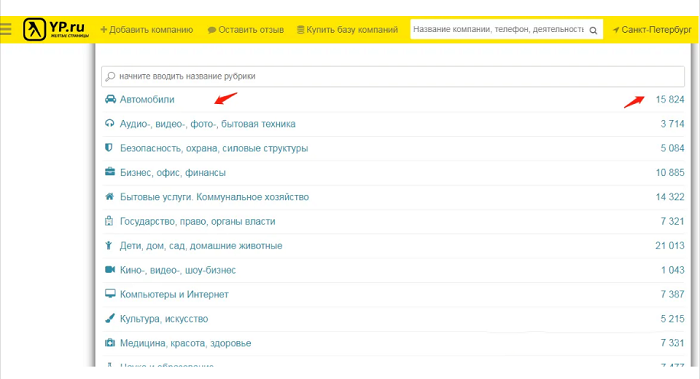700x379 pixels.
Task: Change city via Санкт-Петербург selector
Action: click(x=652, y=30)
